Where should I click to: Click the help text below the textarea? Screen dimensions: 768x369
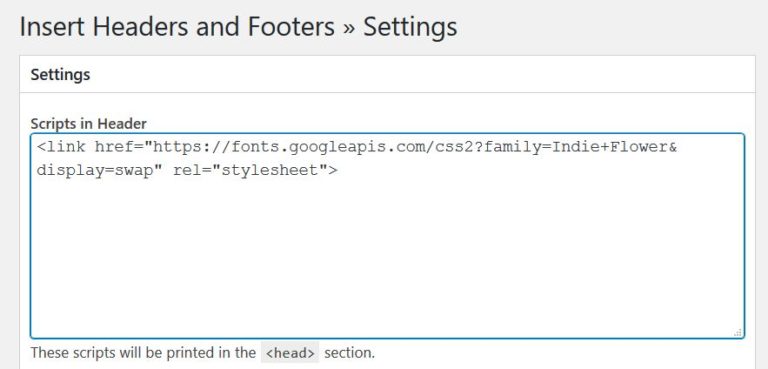202,353
